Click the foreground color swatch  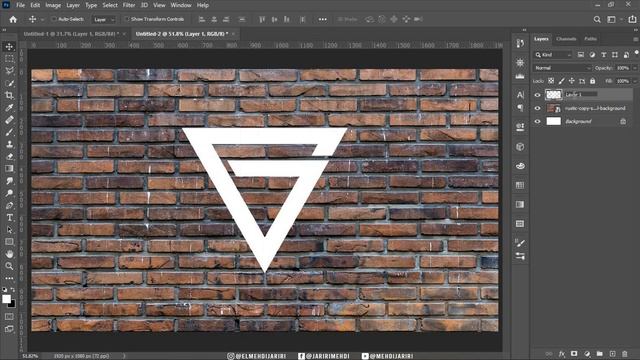point(6,299)
